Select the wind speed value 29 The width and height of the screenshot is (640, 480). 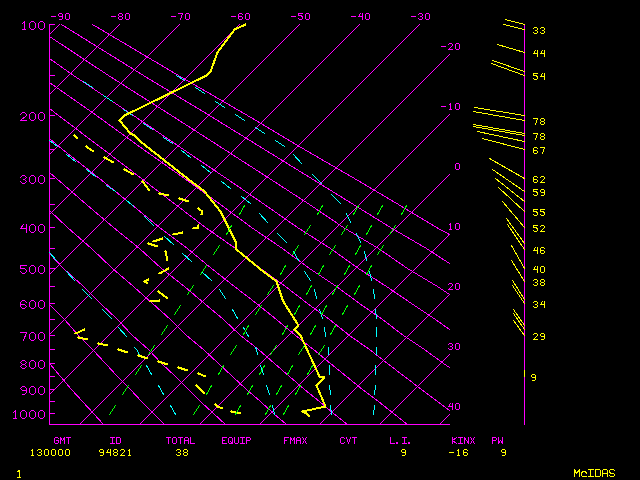538,337
